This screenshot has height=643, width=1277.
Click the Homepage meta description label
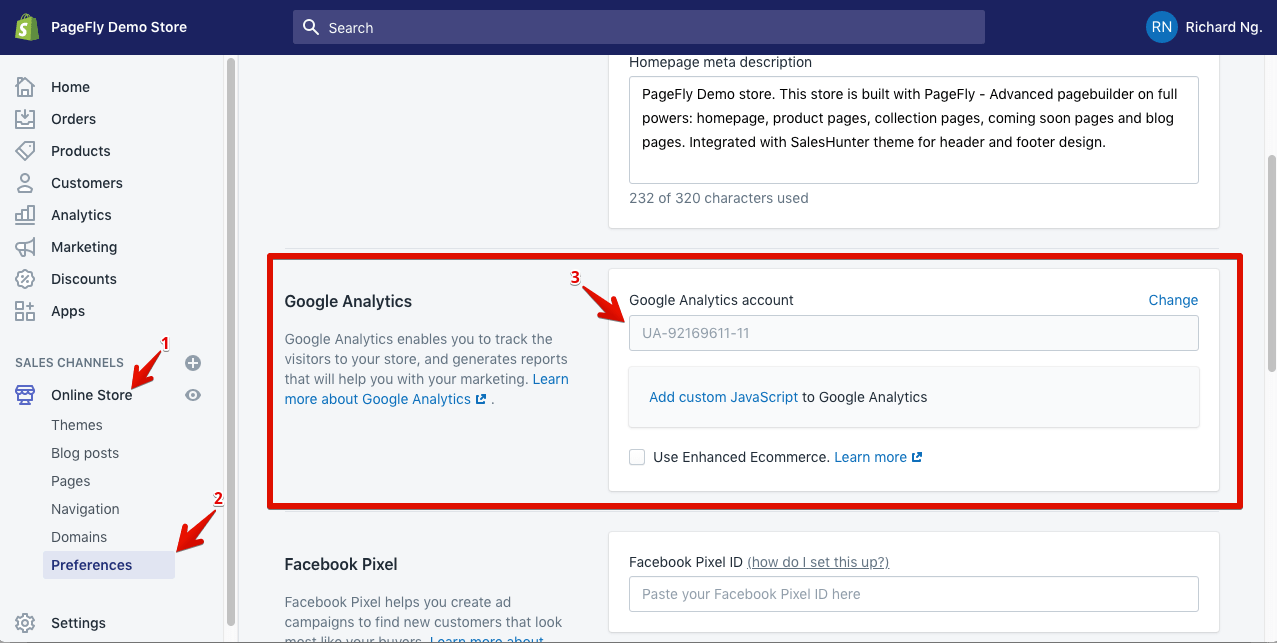[720, 62]
